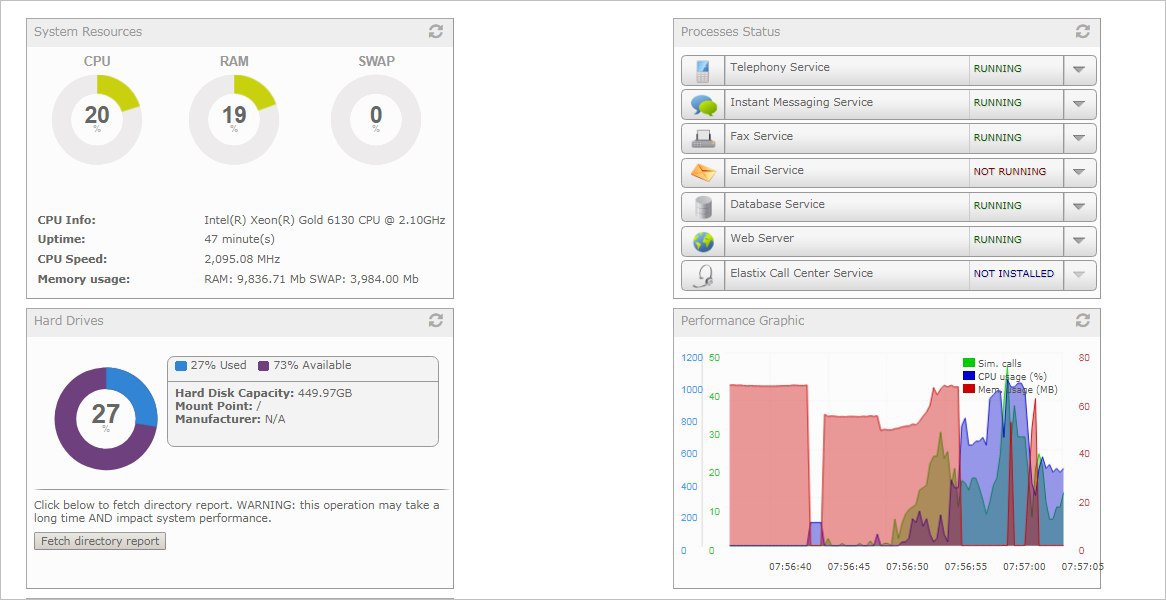Click the Web Server label
1166x600 pixels.
[x=761, y=238]
